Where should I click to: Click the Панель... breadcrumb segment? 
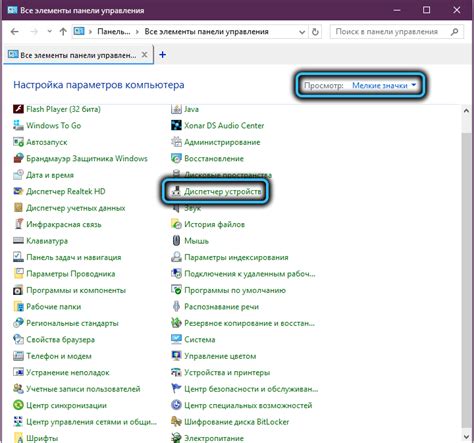(x=114, y=32)
